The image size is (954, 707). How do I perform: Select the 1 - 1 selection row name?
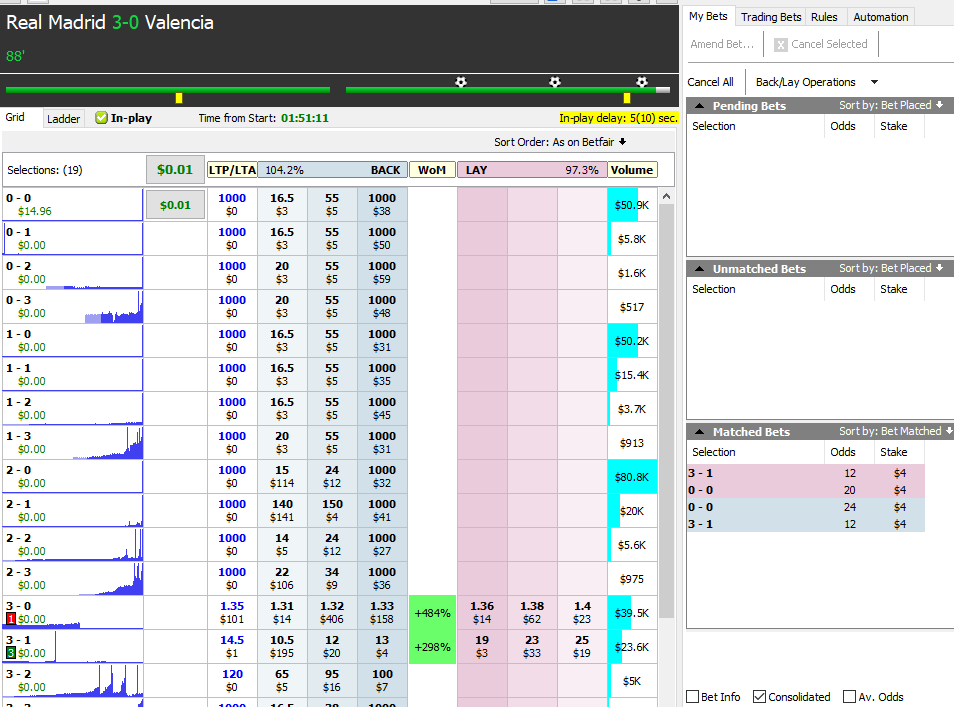click(x=18, y=368)
